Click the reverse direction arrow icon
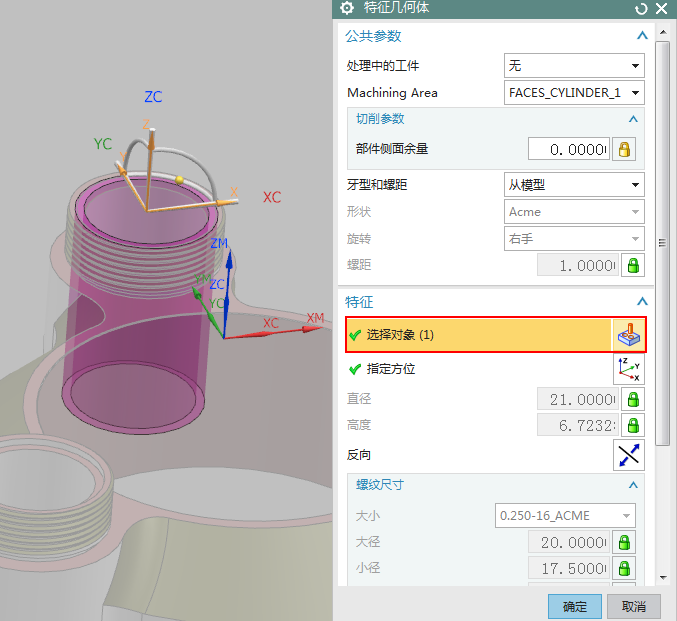 coord(628,455)
